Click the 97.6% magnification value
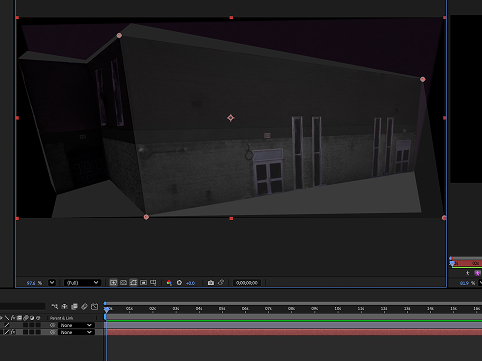 (31, 283)
